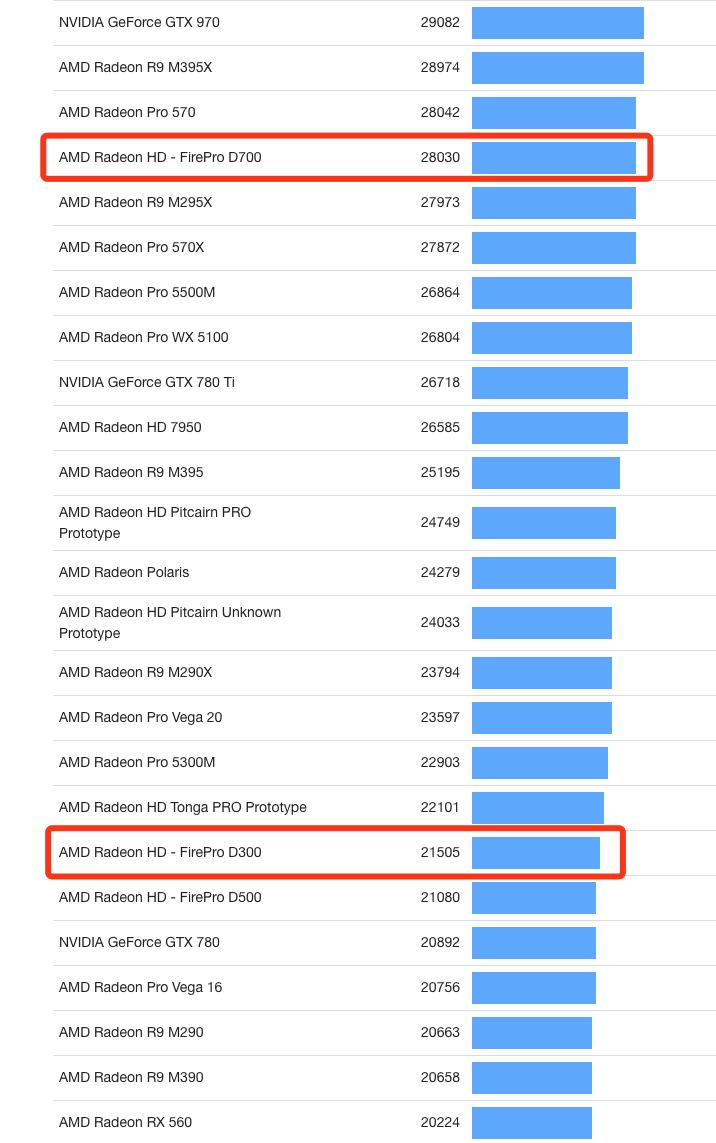The image size is (716, 1143).
Task: Click the FirePro D700 score bar
Action: [553, 158]
